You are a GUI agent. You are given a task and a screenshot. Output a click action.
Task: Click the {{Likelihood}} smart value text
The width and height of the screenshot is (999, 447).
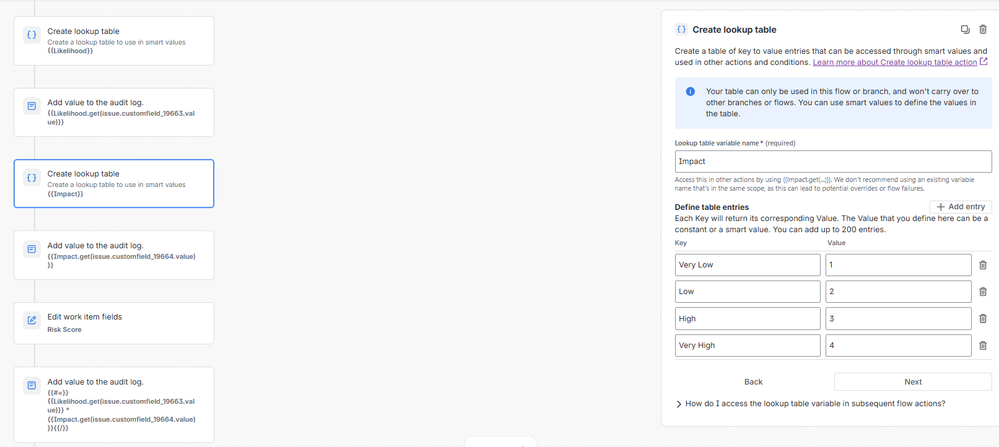pyautogui.click(x=71, y=51)
